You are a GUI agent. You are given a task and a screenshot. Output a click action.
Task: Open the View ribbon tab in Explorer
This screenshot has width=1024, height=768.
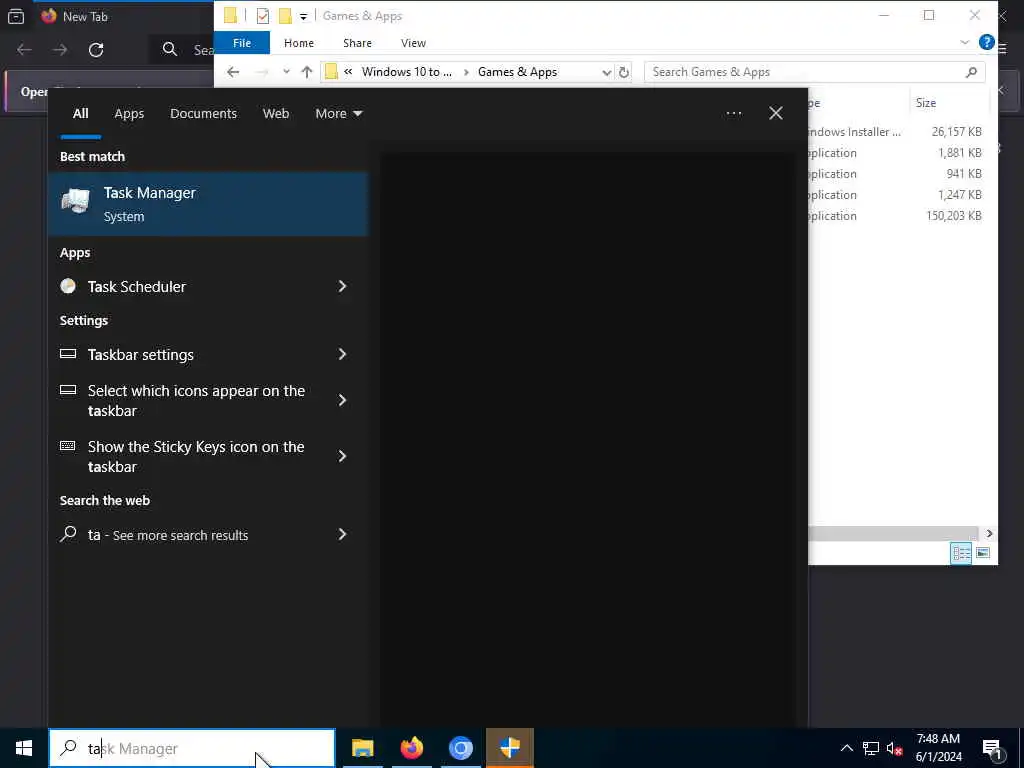click(x=413, y=43)
